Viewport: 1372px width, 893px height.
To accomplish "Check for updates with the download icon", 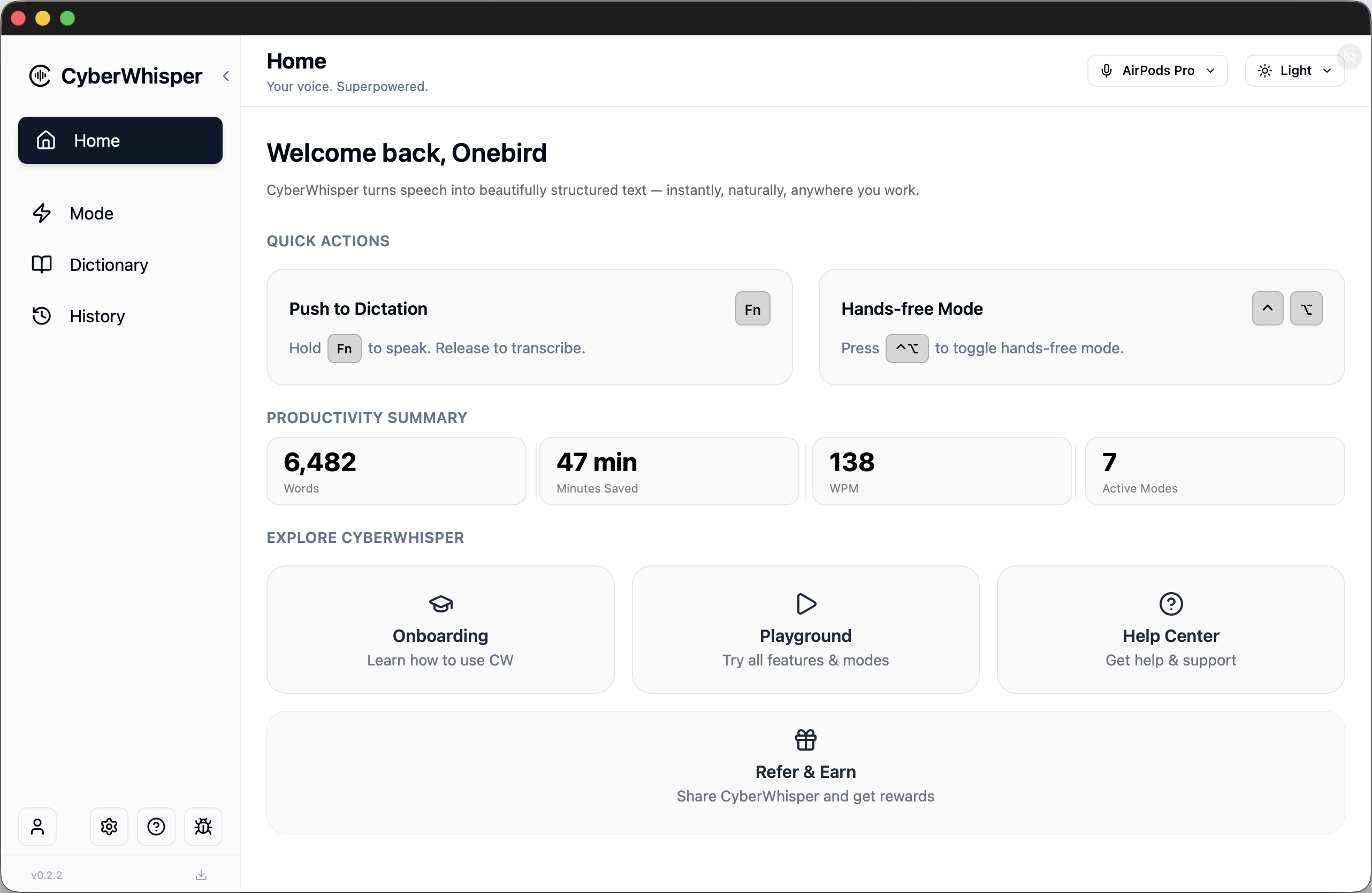I will (201, 875).
